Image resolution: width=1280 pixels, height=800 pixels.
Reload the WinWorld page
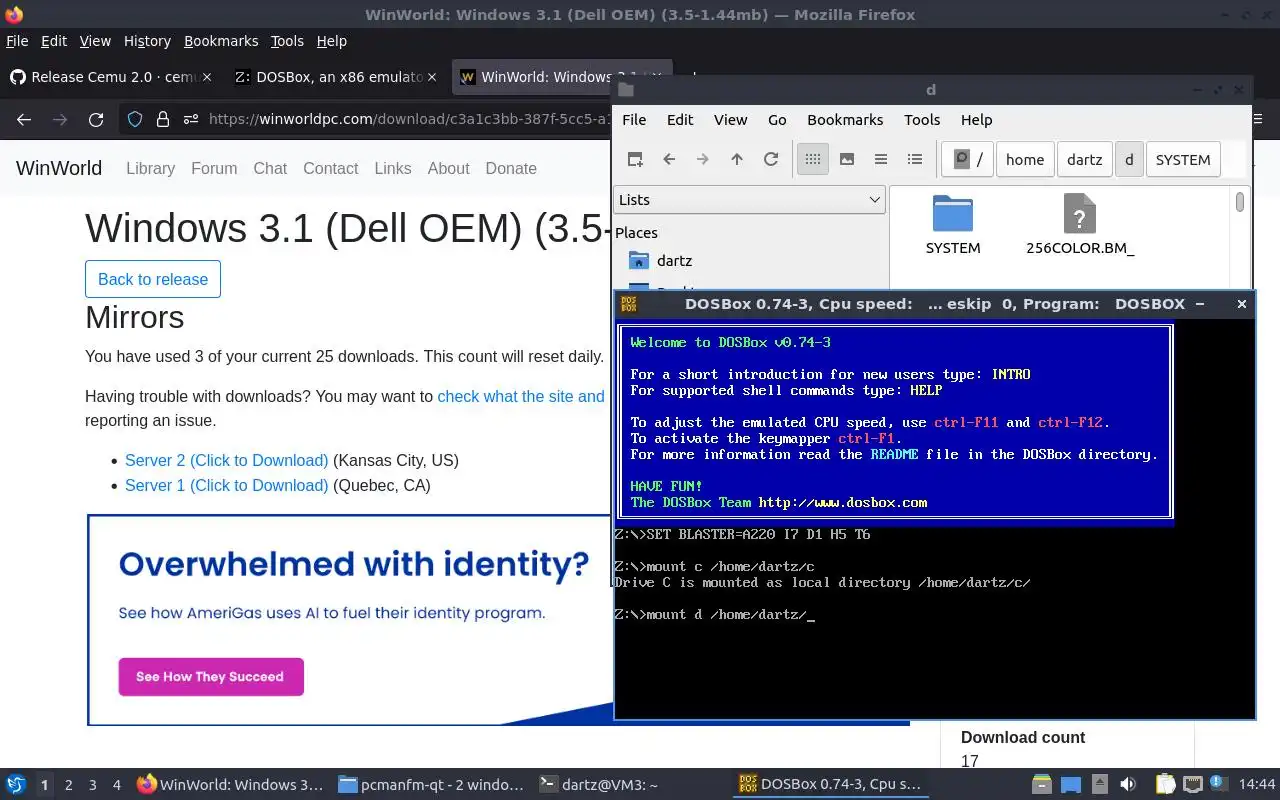pyautogui.click(x=96, y=119)
